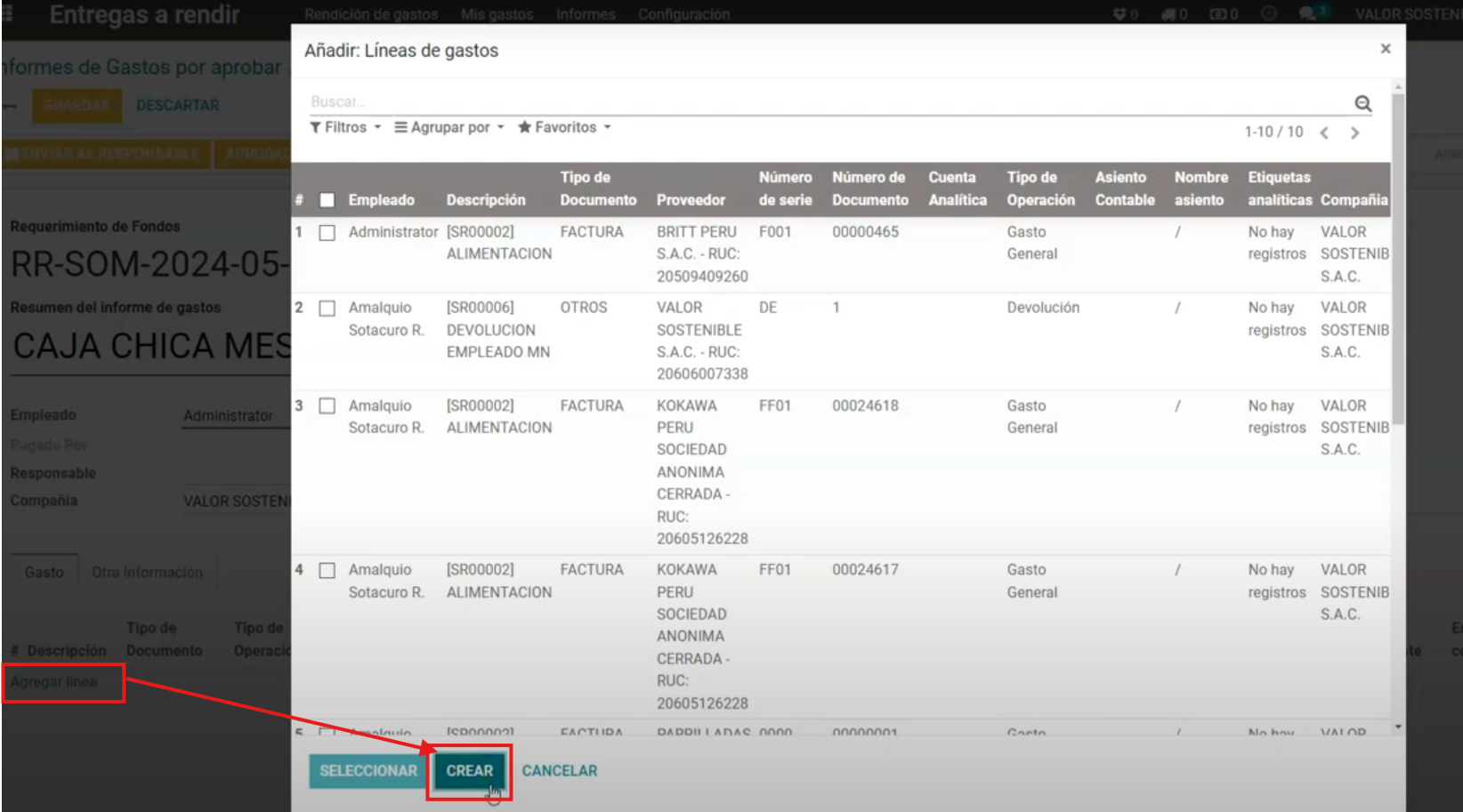Click the search magnifier icon

[1362, 103]
